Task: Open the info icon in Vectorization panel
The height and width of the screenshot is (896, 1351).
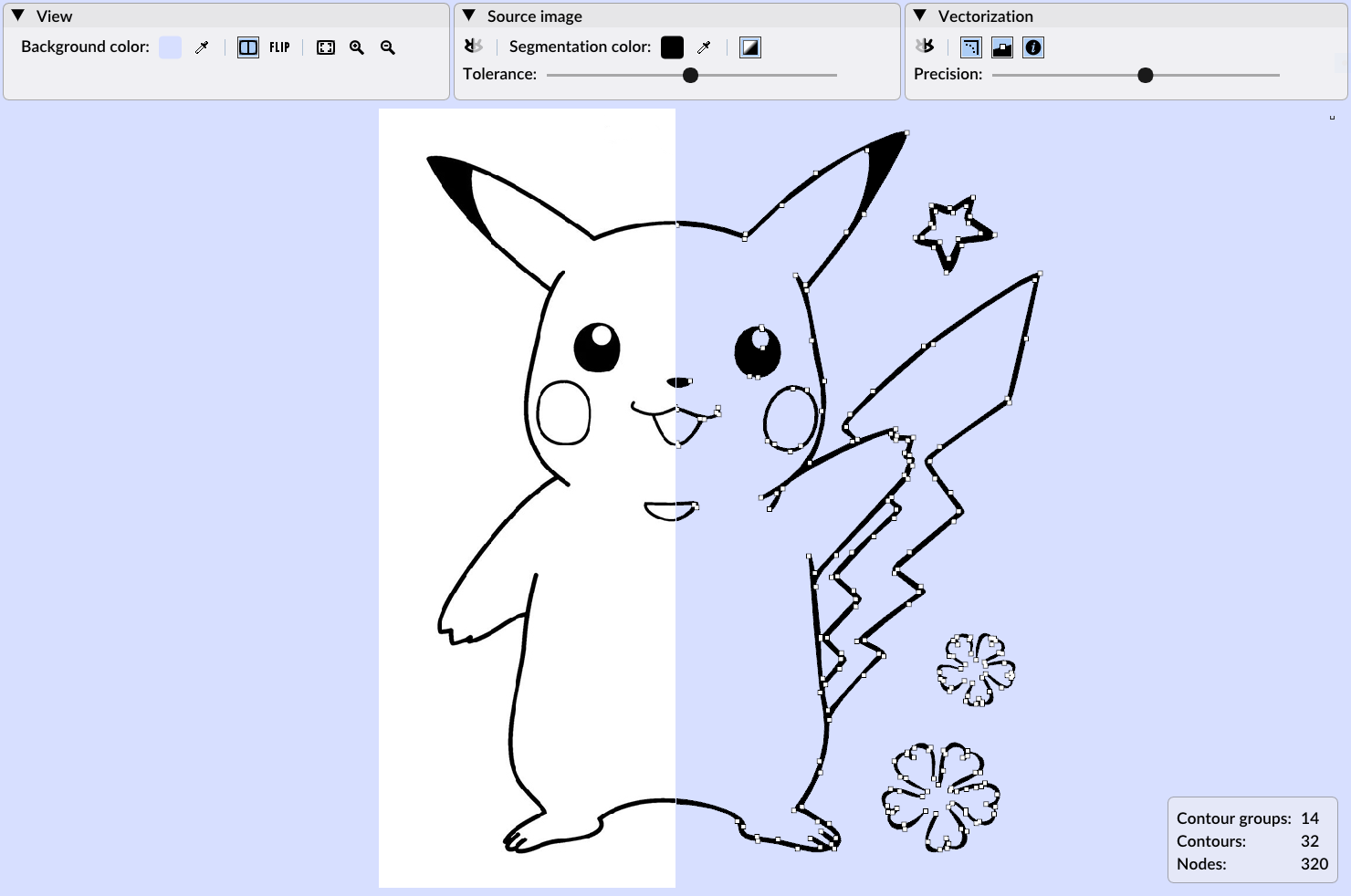Action: pos(1032,47)
